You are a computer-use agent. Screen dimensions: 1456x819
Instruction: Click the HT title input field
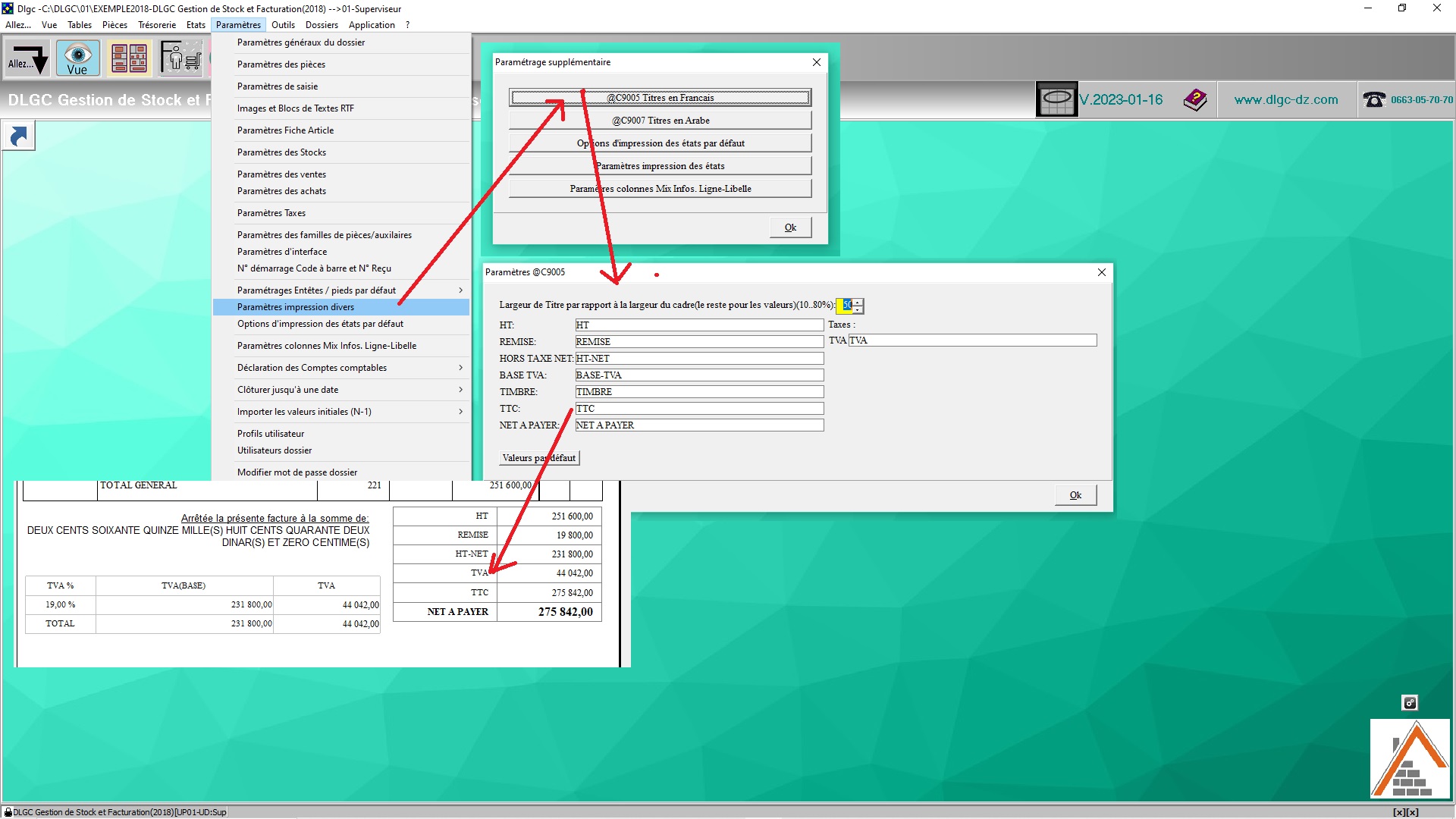(699, 325)
